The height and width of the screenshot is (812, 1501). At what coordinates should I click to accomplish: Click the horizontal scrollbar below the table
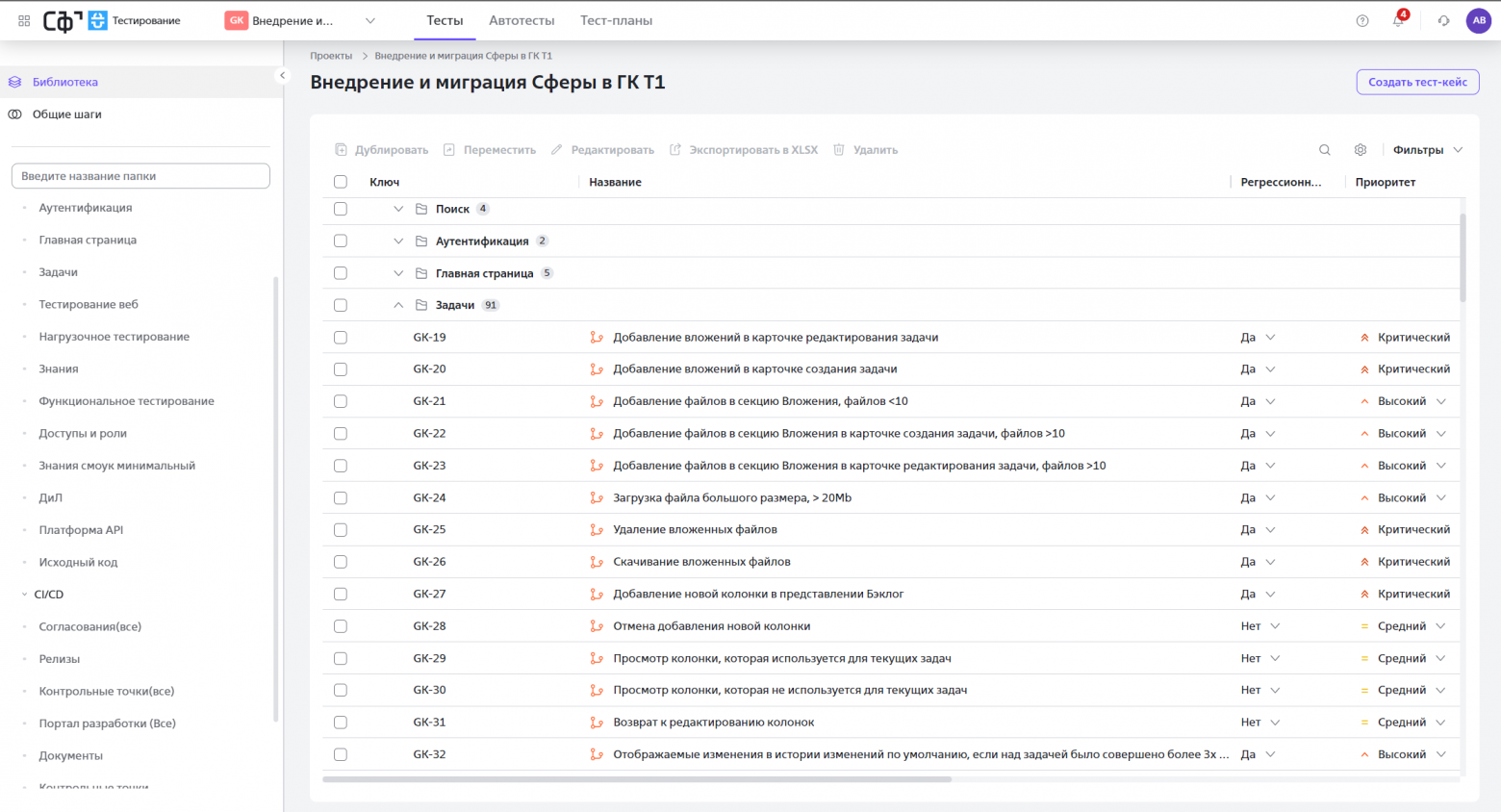click(x=637, y=779)
